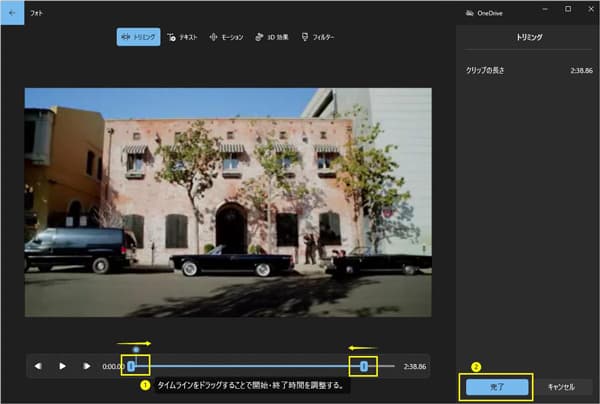Close the Photos window

[x=589, y=10]
